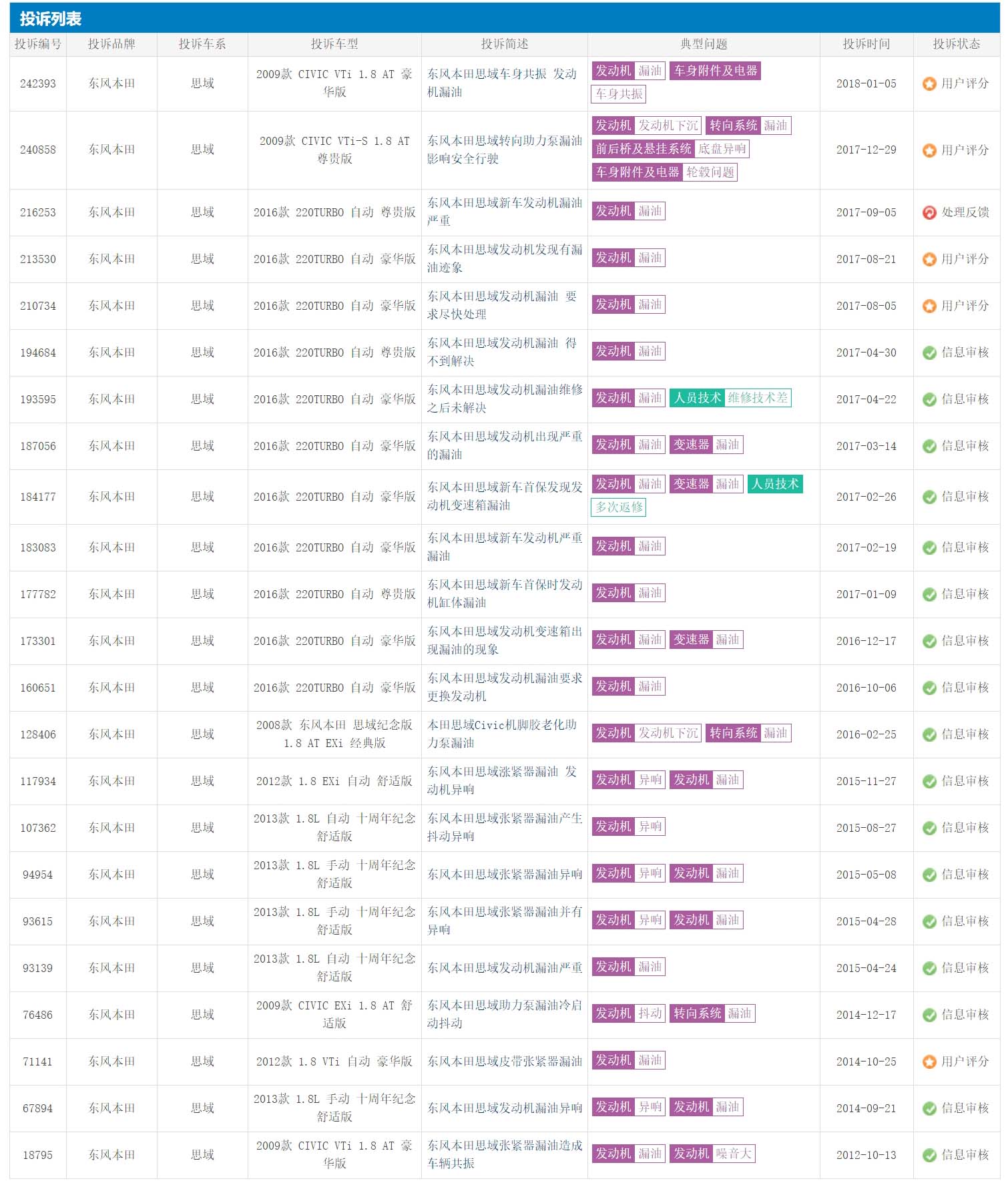
Task: Click the 用户评分 icon for complaint 213530
Action: click(929, 260)
